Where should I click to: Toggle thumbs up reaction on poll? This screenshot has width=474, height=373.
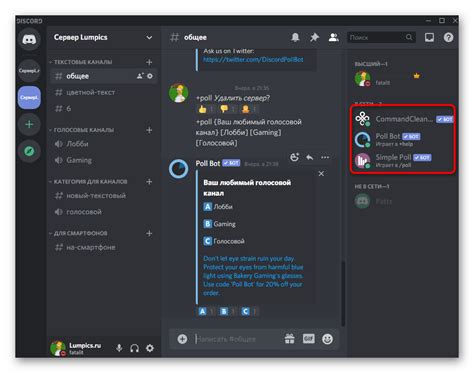click(206, 109)
